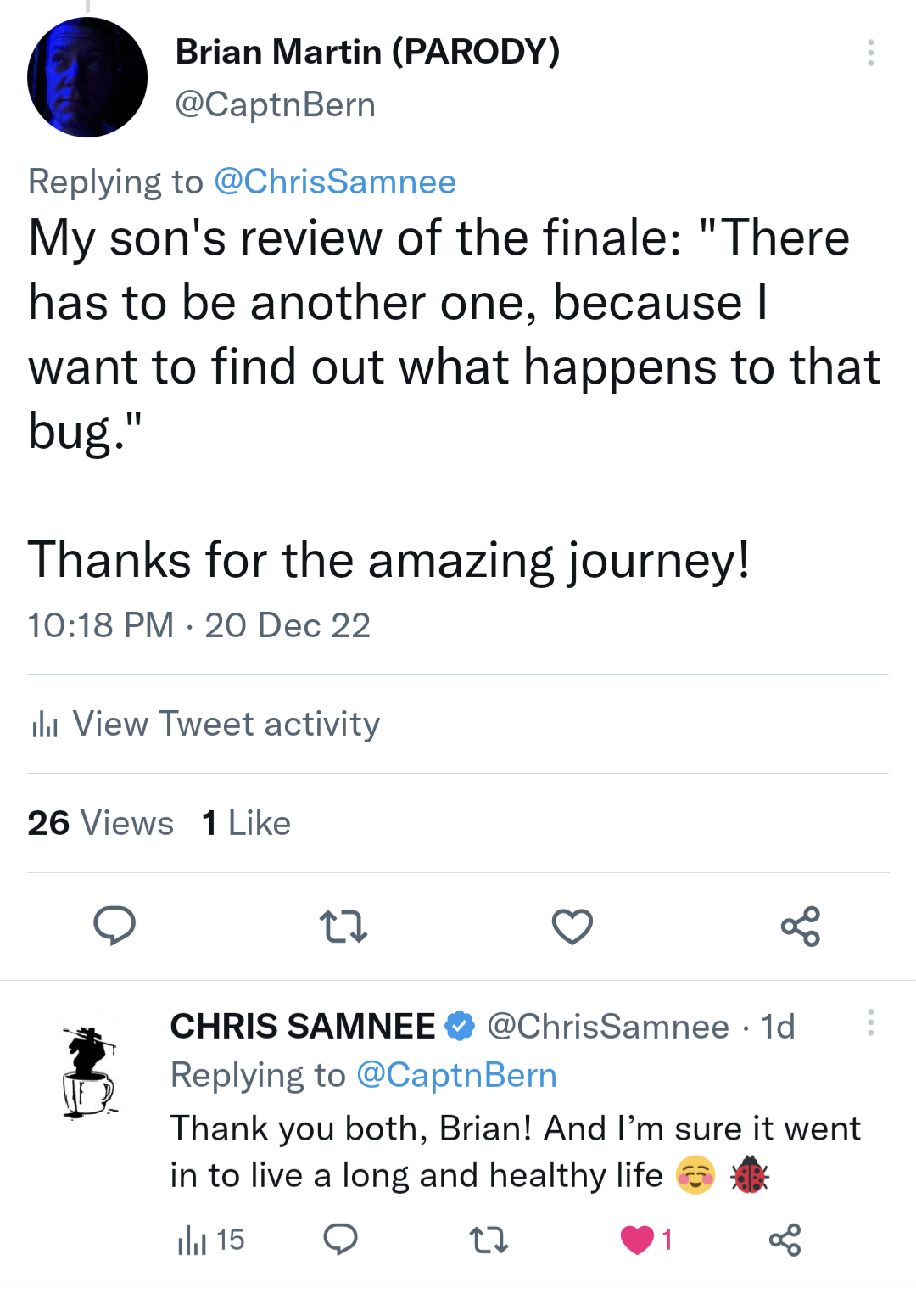
Task: Share Chris Samnee's reply
Action: [x=785, y=1240]
